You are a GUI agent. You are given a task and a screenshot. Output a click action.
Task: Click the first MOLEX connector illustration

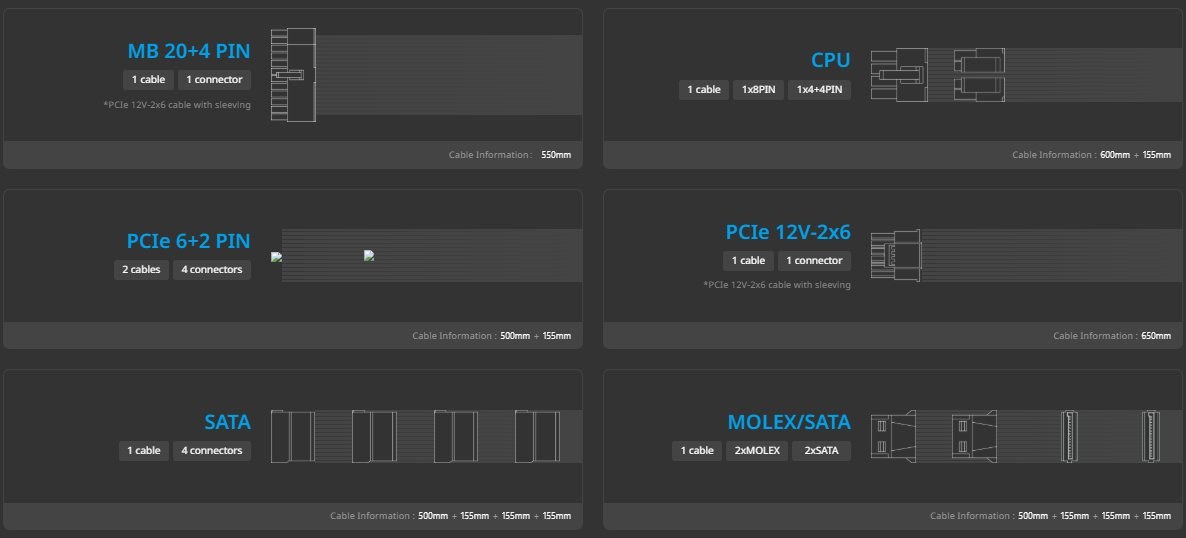(x=893, y=436)
